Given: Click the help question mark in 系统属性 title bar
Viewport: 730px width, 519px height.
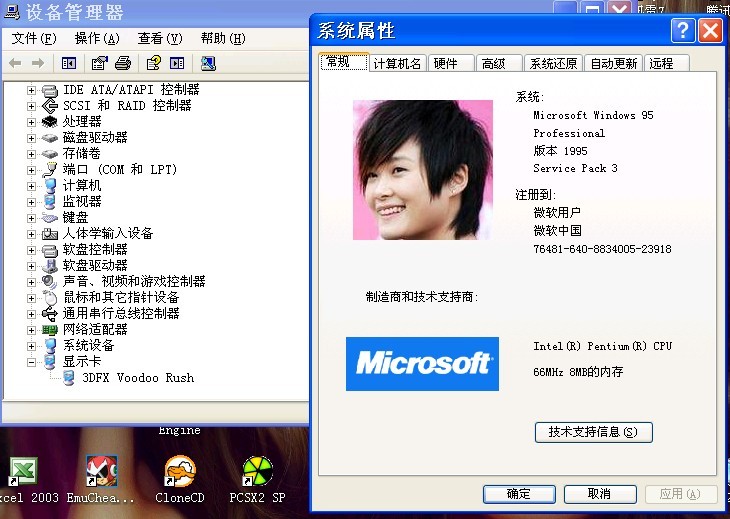Looking at the screenshot, I should click(683, 31).
